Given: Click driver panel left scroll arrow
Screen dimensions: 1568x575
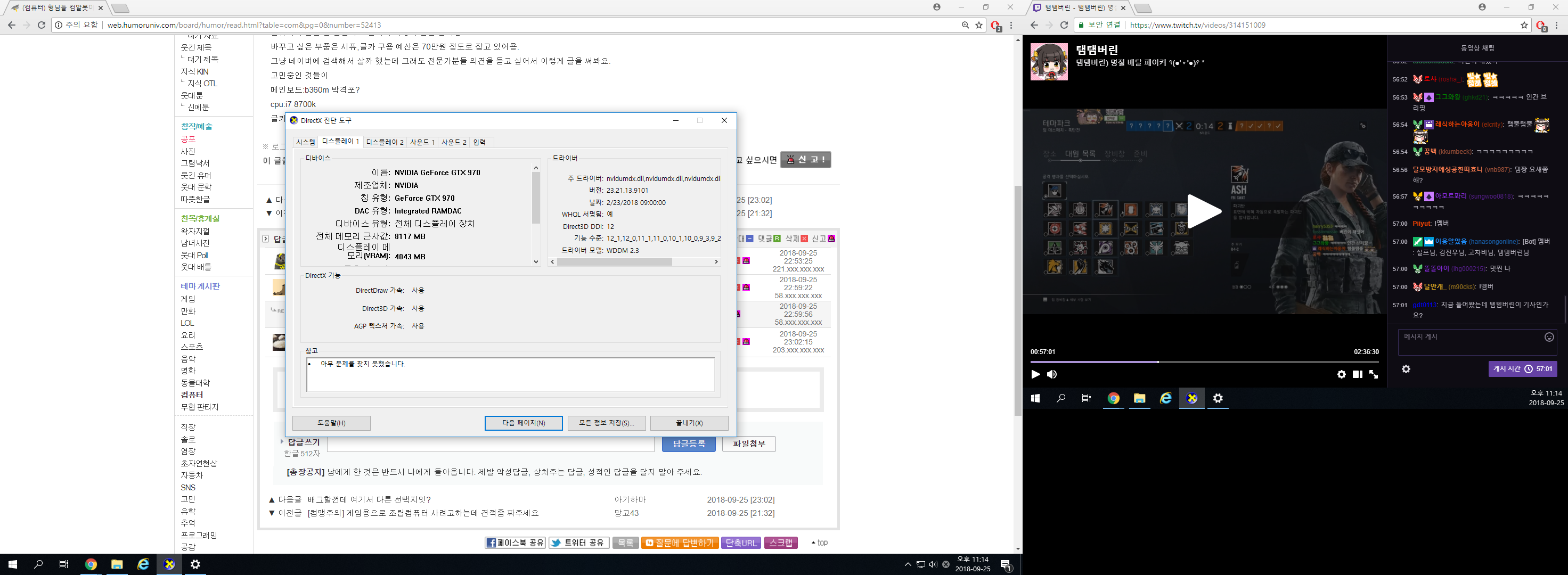Looking at the screenshot, I should (x=553, y=261).
